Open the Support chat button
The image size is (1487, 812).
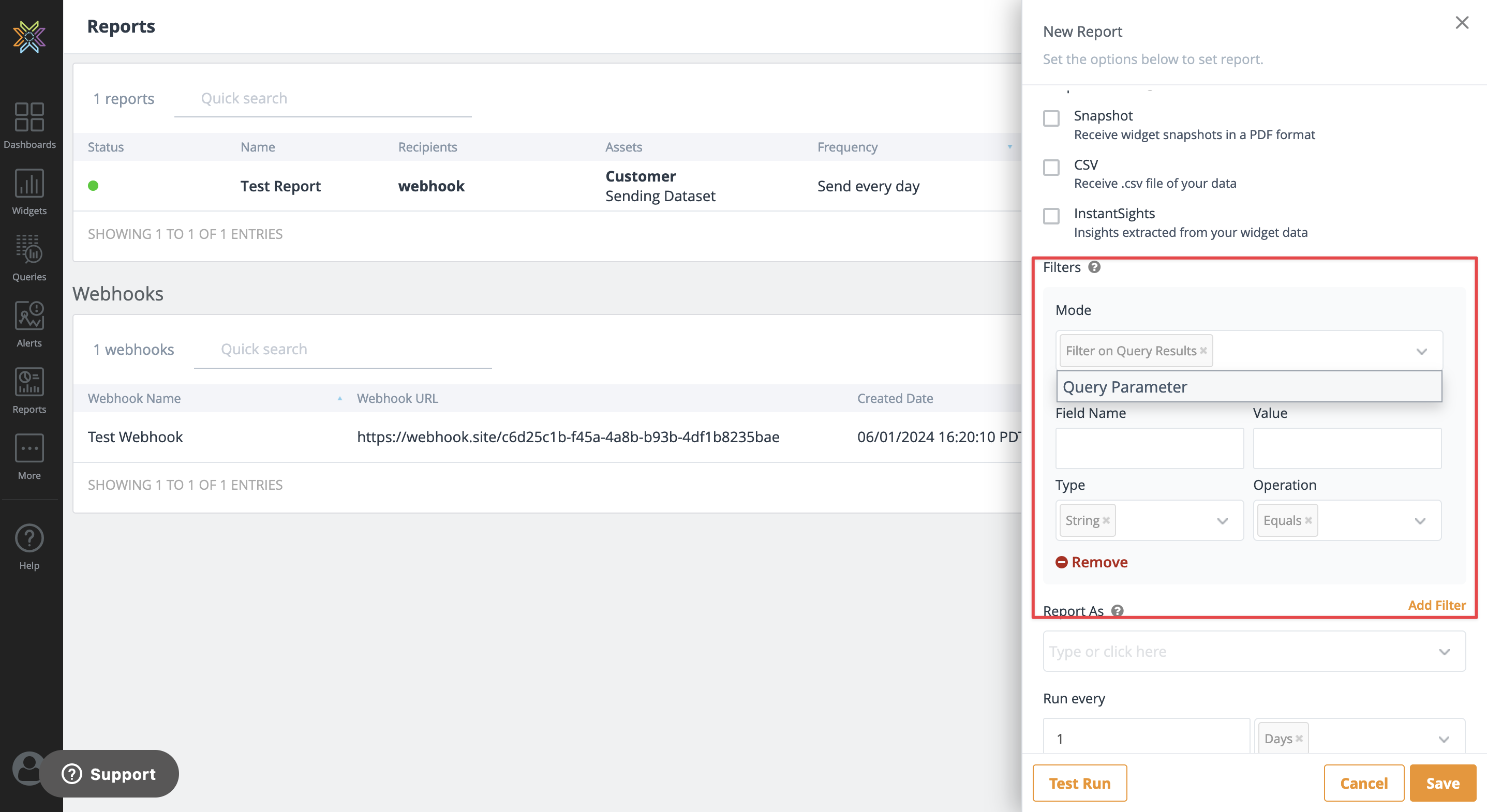[x=110, y=774]
